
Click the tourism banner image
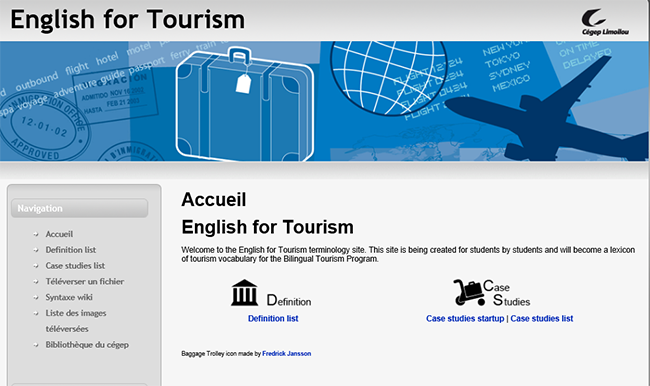[324, 101]
